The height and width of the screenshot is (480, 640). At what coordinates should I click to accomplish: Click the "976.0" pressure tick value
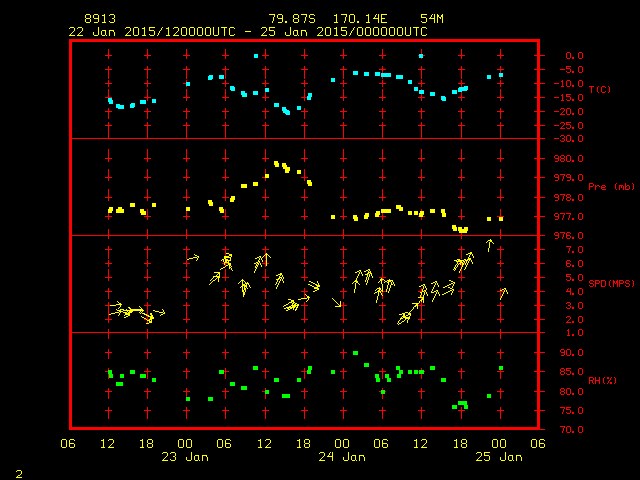pos(569,236)
